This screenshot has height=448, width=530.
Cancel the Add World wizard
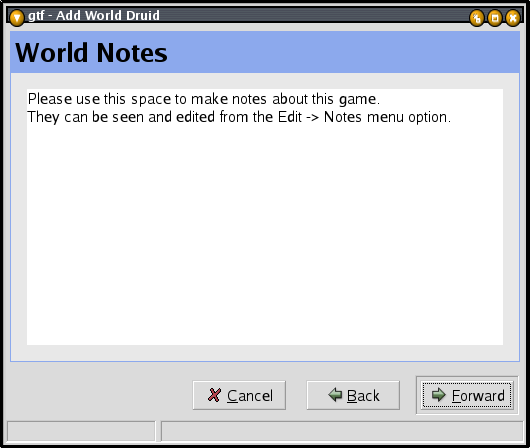point(239,395)
